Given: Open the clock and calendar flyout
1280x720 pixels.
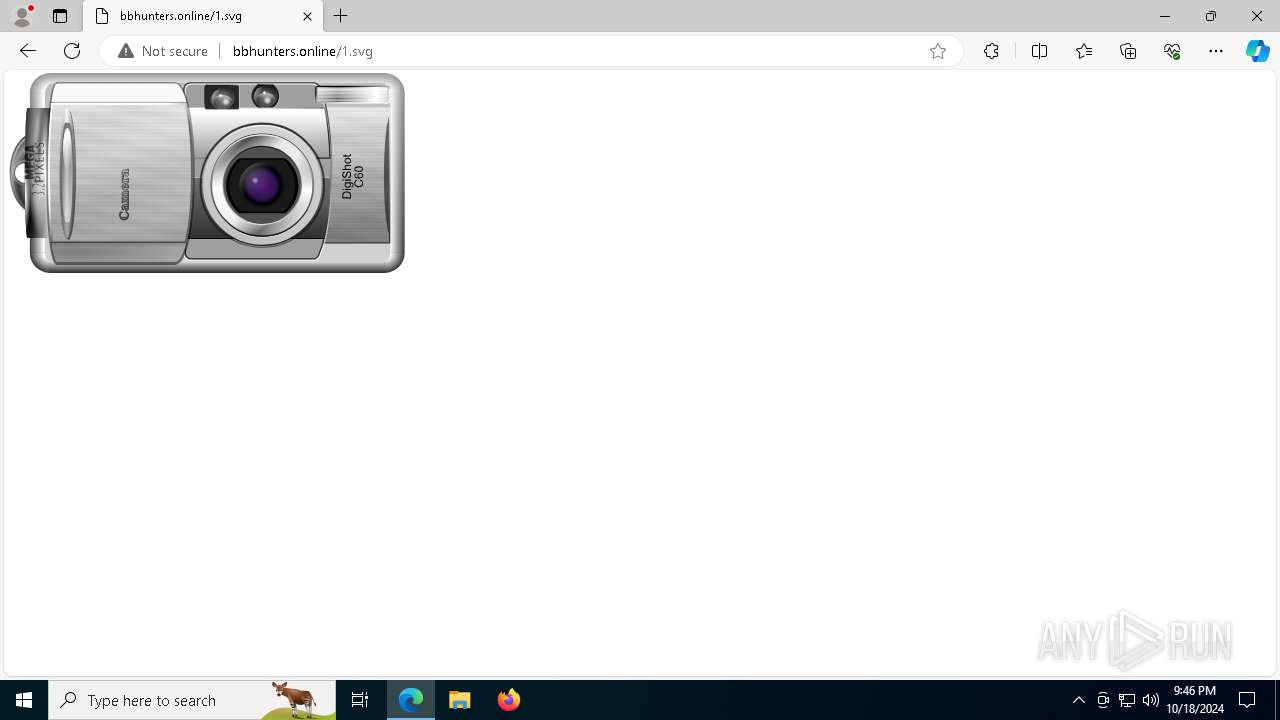Looking at the screenshot, I should point(1195,700).
